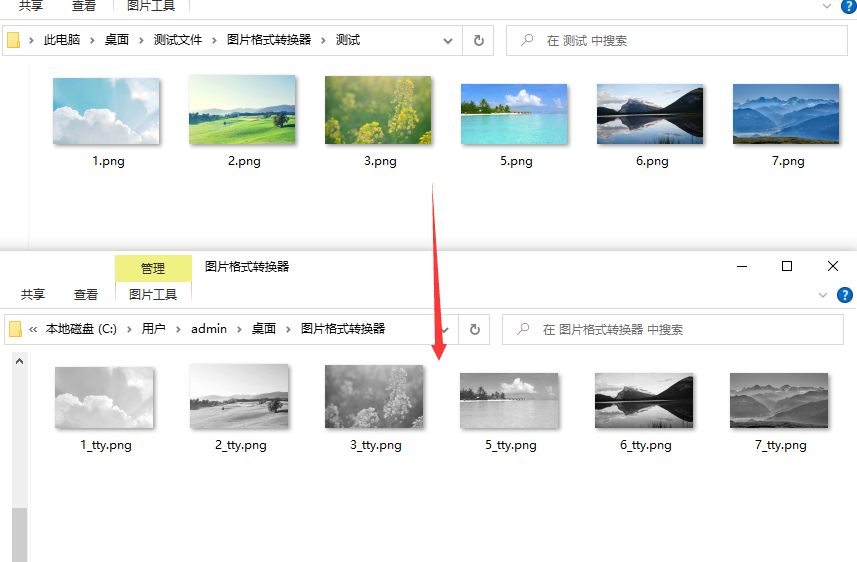Click 测试 in upper breadcrumb
This screenshot has width=857, height=562.
348,40
